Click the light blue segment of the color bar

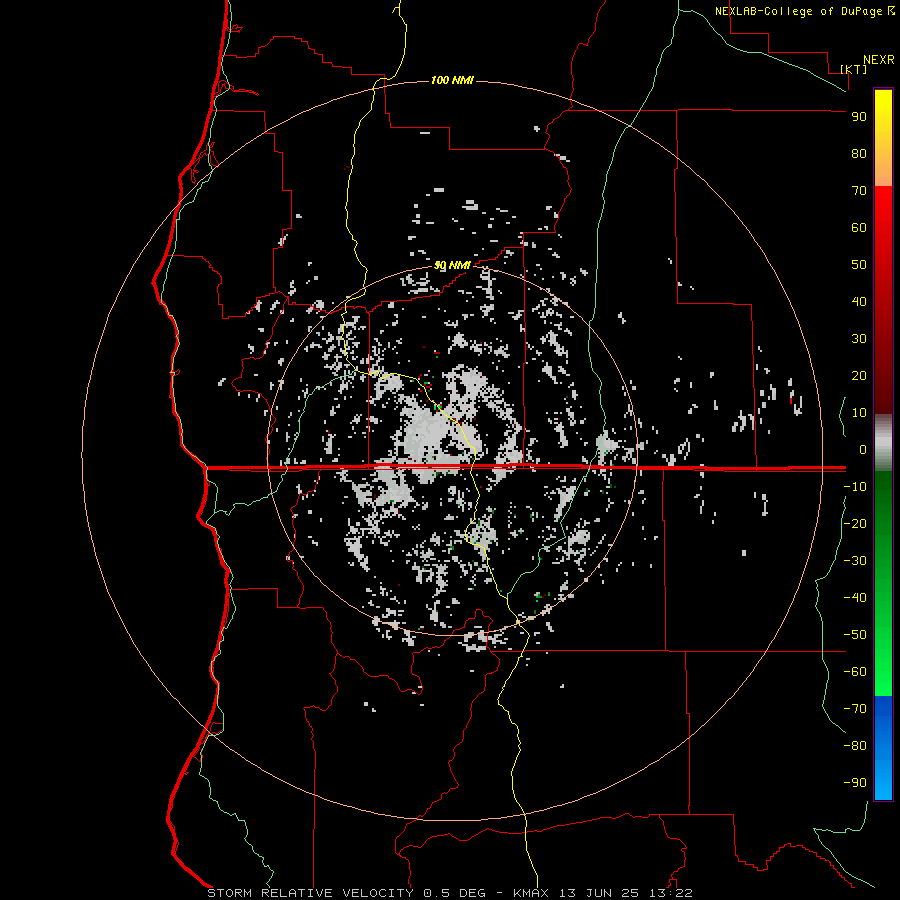coord(883,781)
